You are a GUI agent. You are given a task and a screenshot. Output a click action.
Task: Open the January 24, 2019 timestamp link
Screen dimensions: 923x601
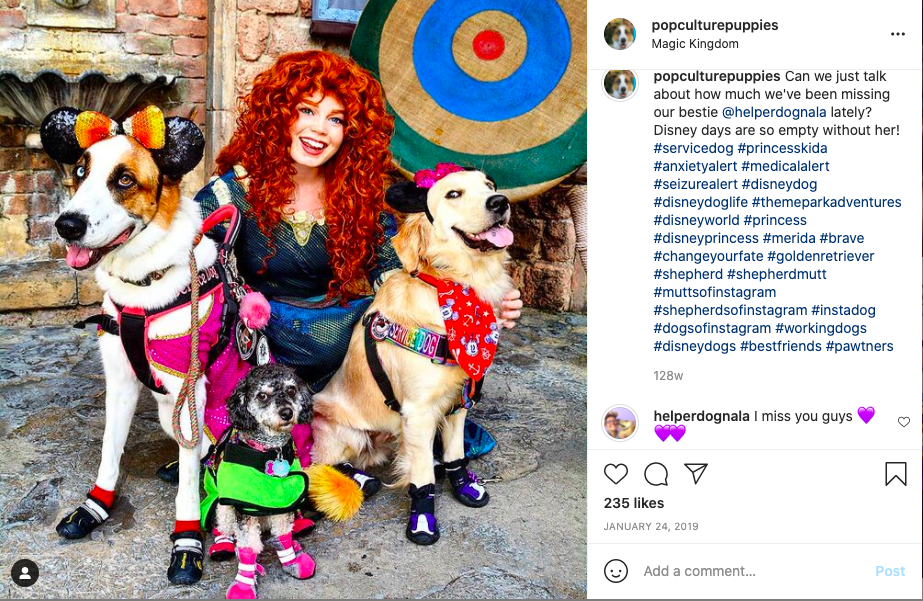[650, 526]
